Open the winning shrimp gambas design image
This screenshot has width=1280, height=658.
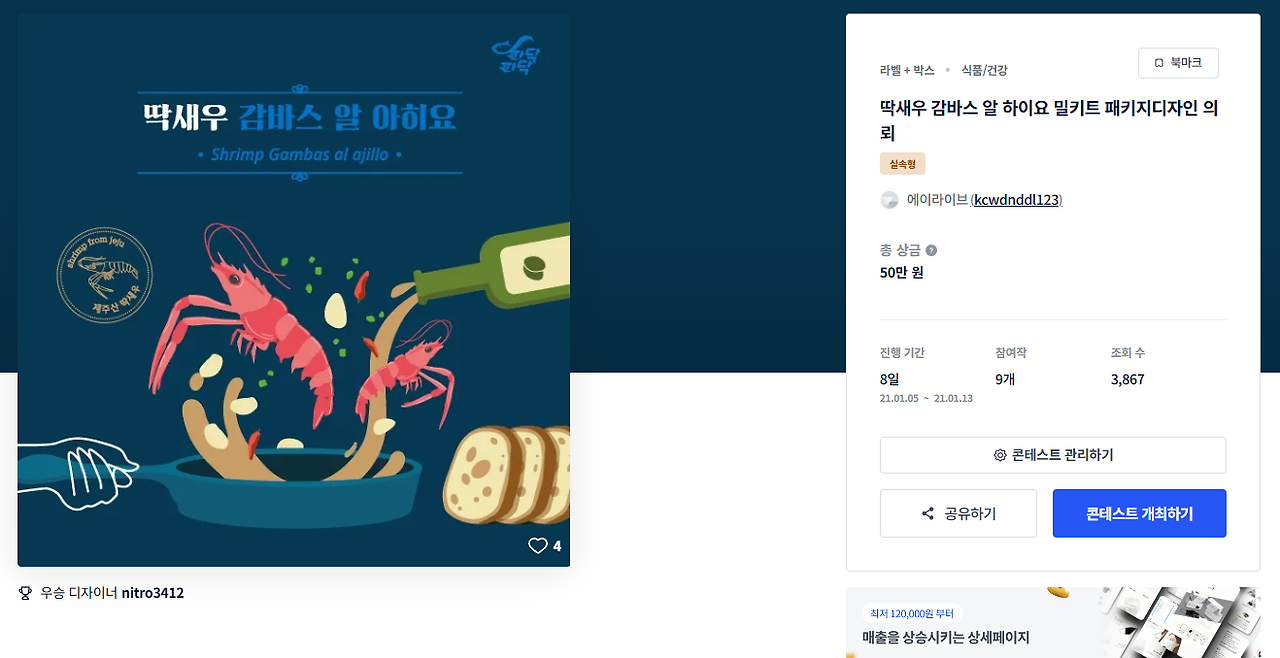(x=294, y=290)
